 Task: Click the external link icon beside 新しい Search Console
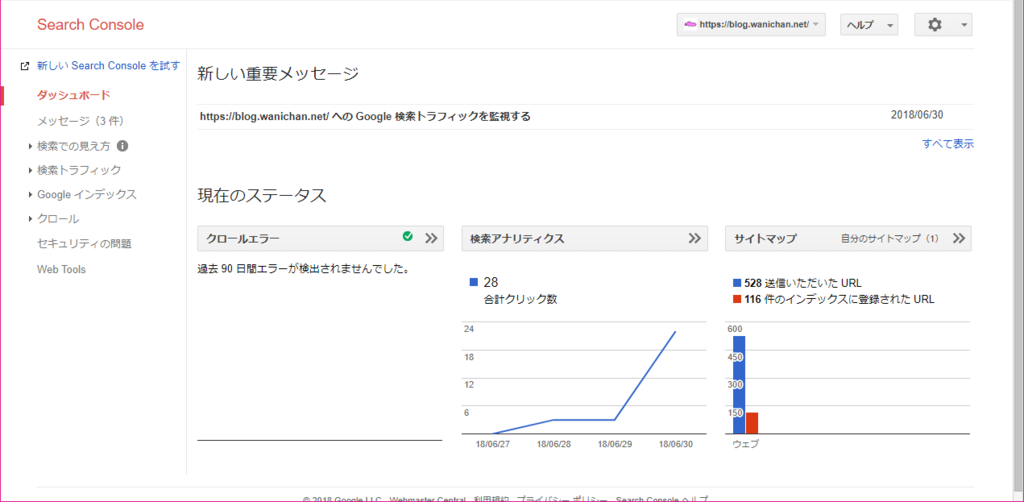coord(25,66)
